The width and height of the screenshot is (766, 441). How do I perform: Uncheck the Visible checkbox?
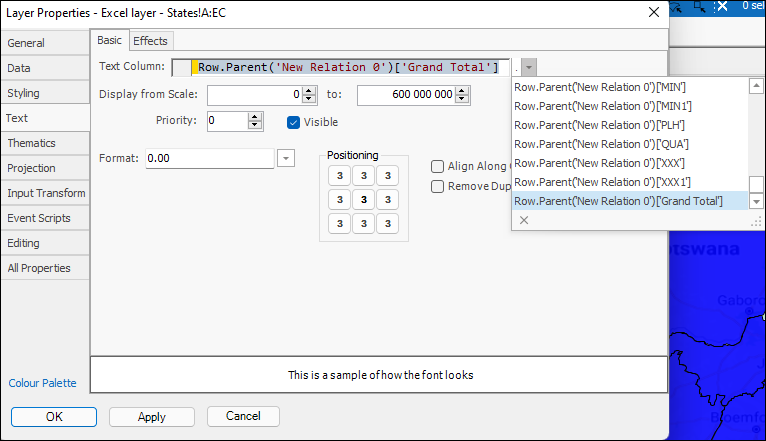(294, 122)
